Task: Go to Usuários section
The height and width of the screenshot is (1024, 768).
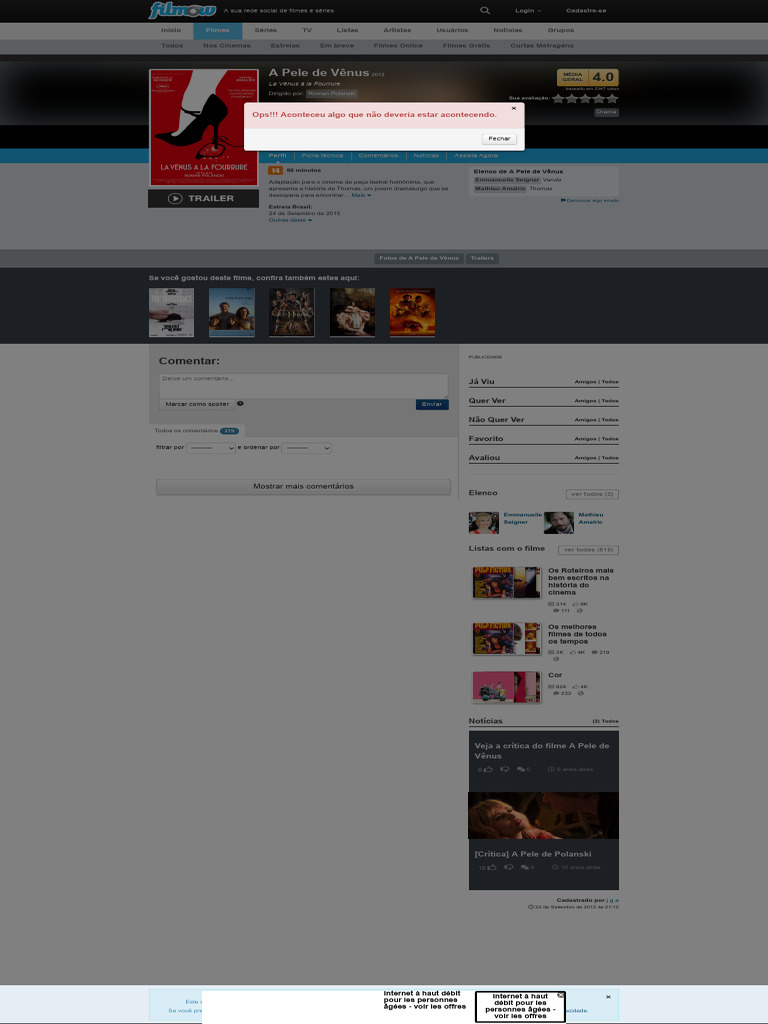Action: [x=453, y=30]
